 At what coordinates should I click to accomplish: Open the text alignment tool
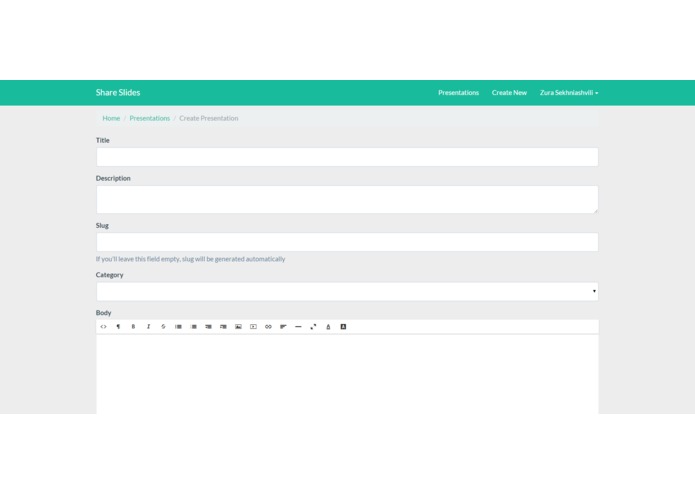283,327
